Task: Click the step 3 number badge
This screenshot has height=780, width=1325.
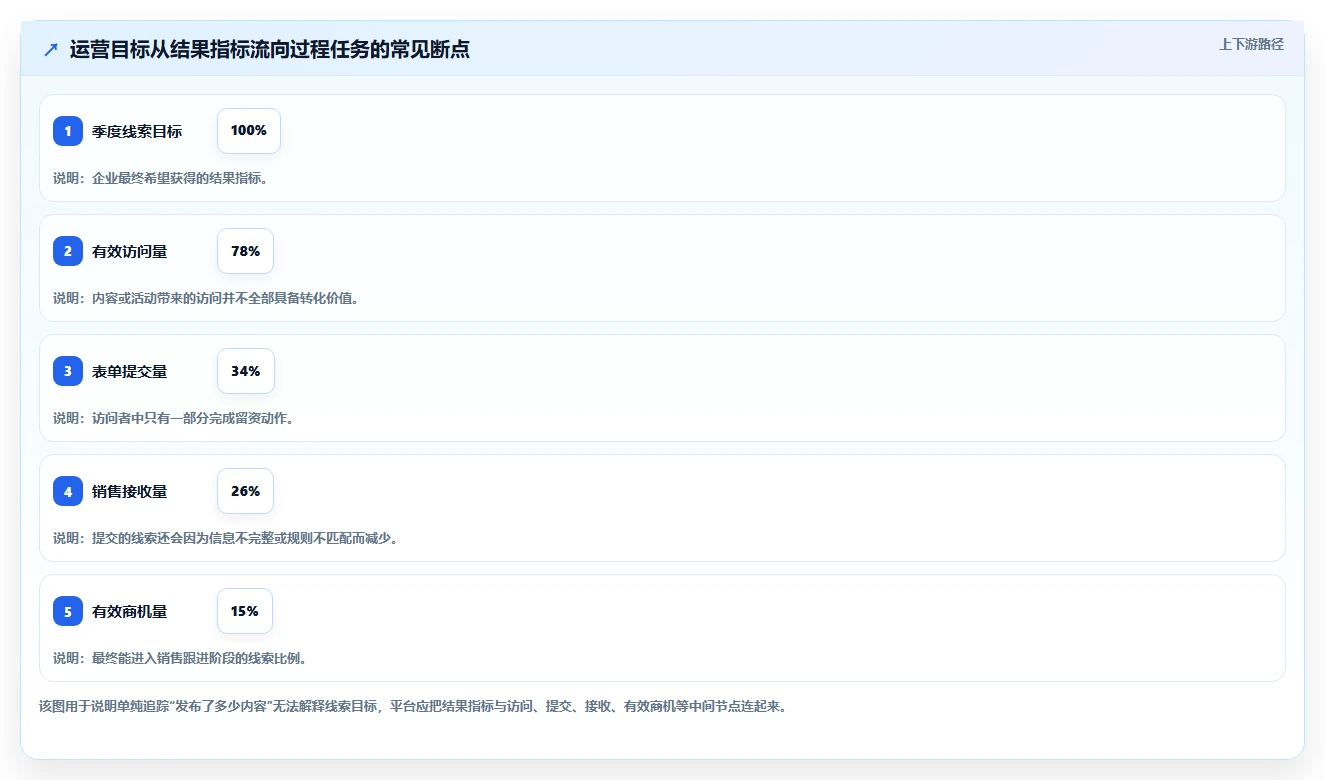Action: [68, 371]
